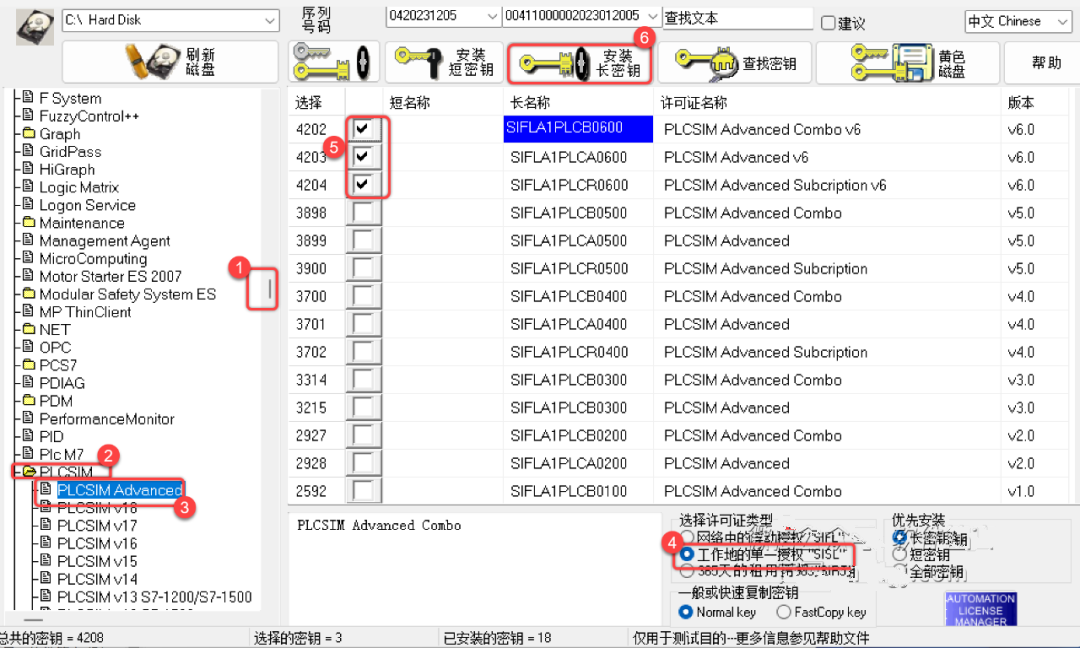1080x648 pixels.
Task: Click the 黄色磁盘 yellow disk button
Action: coord(908,63)
